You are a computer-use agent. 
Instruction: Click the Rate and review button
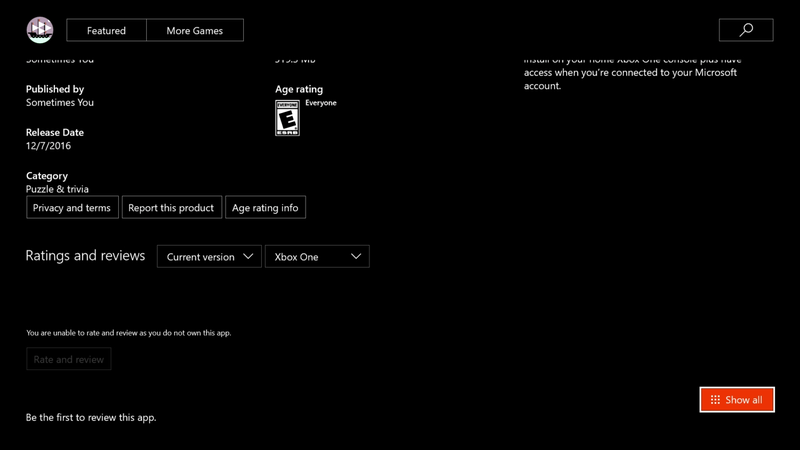(68, 359)
